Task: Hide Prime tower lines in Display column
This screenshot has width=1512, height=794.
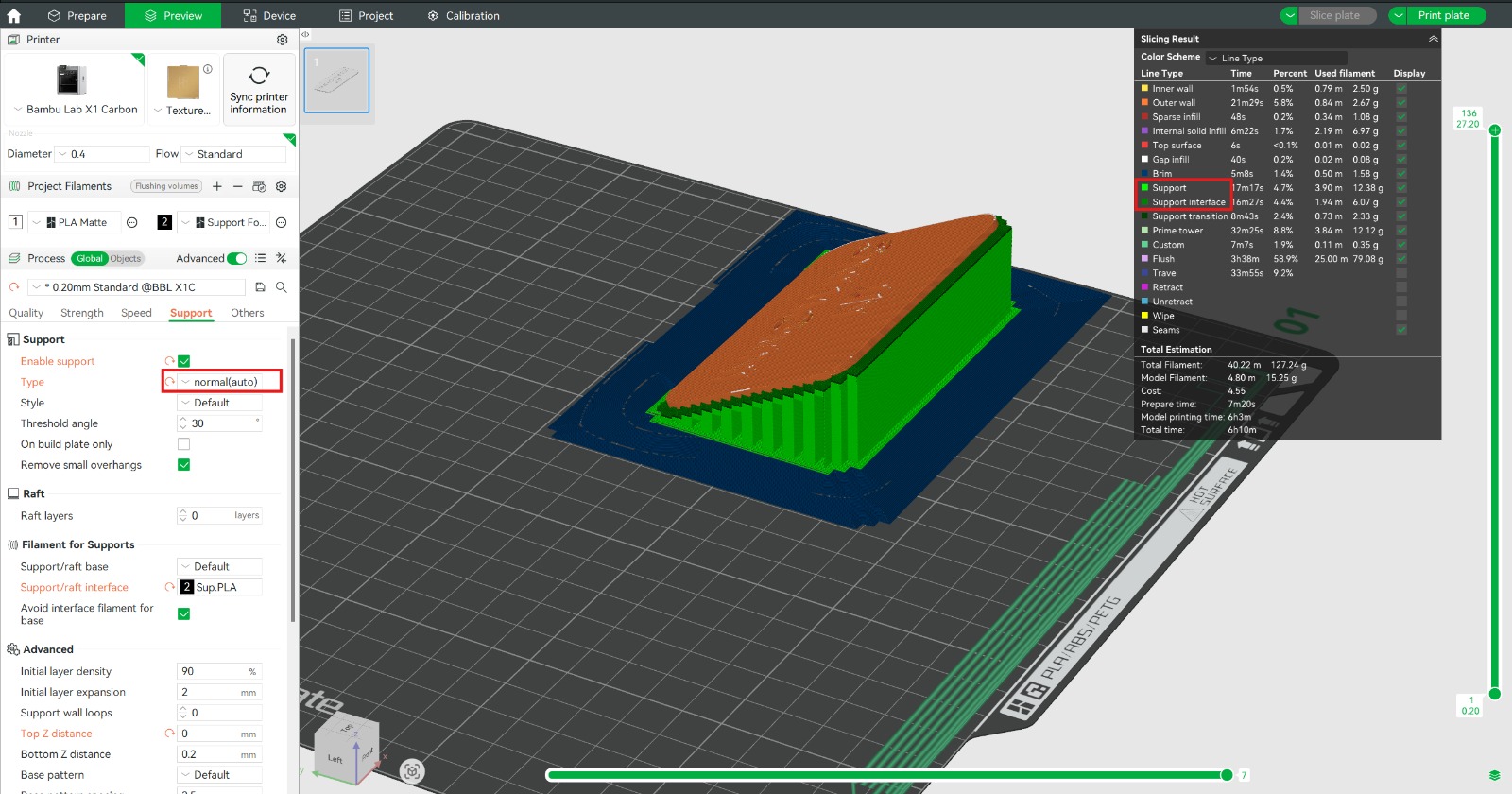Action: [x=1401, y=231]
